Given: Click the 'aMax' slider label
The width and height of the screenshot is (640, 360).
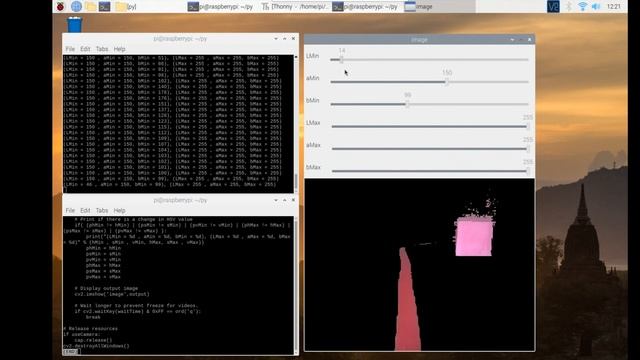Looking at the screenshot, I should pos(313,145).
